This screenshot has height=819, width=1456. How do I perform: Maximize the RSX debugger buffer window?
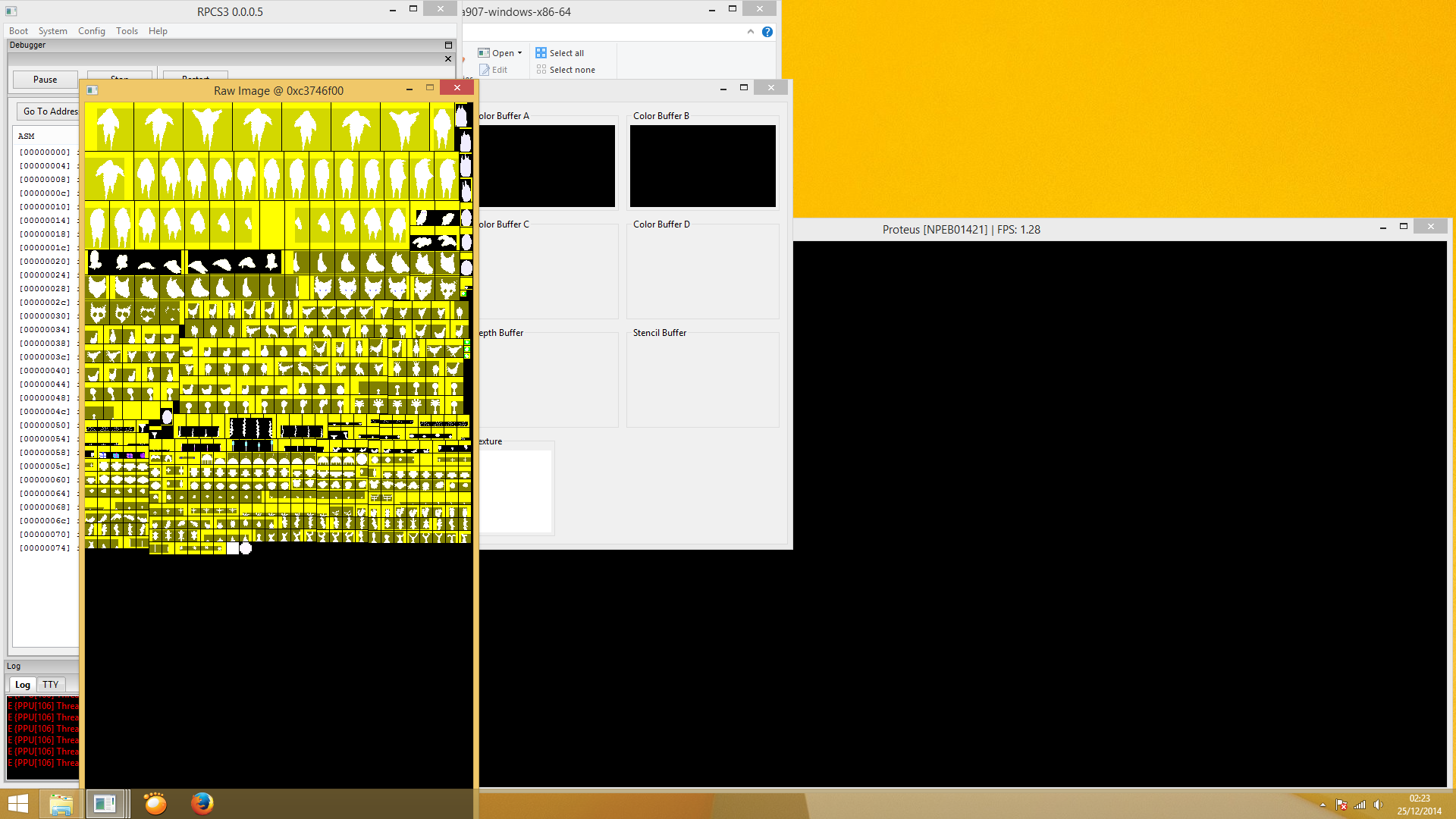[744, 88]
